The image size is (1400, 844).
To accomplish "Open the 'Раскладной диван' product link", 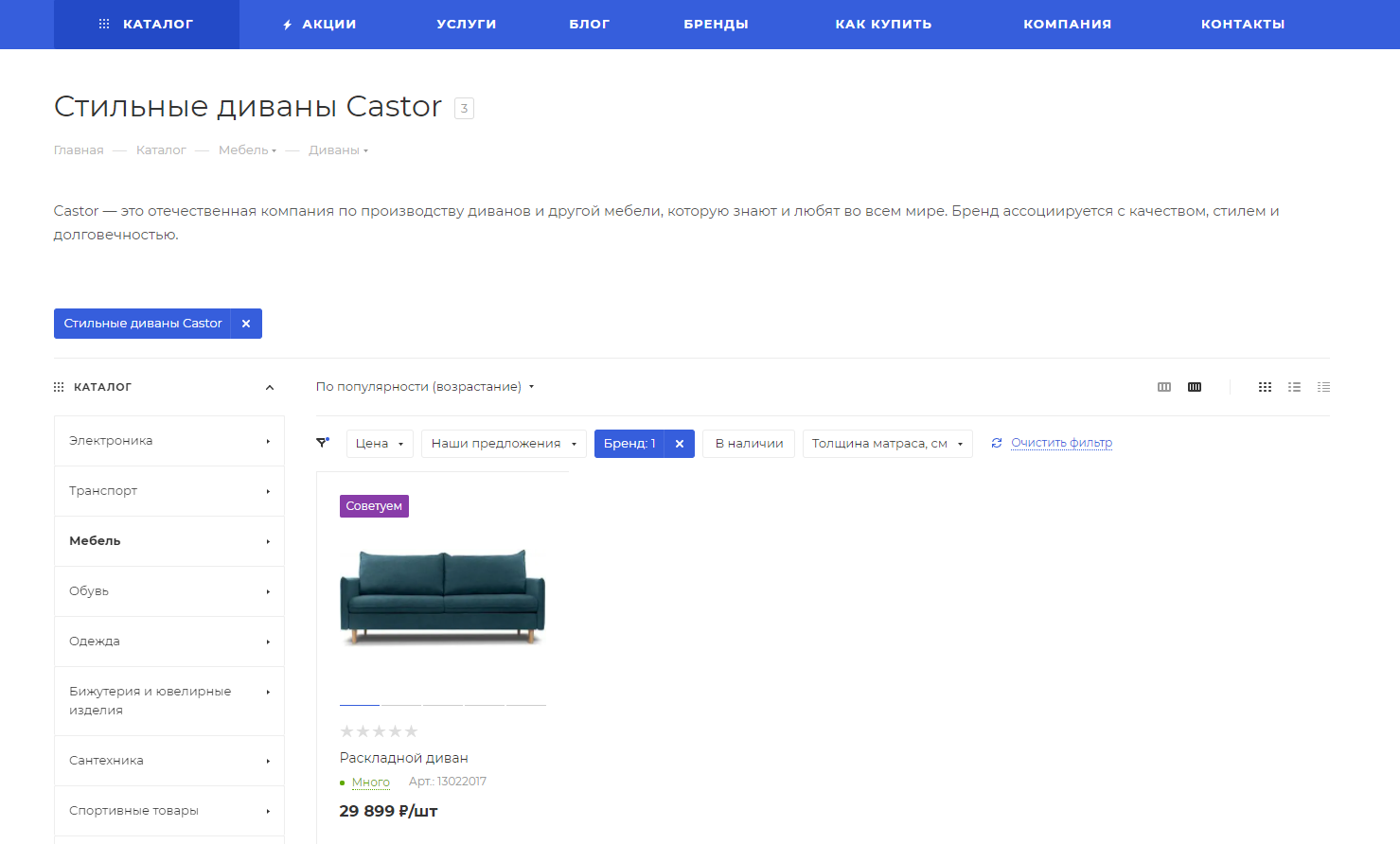I will [x=403, y=758].
